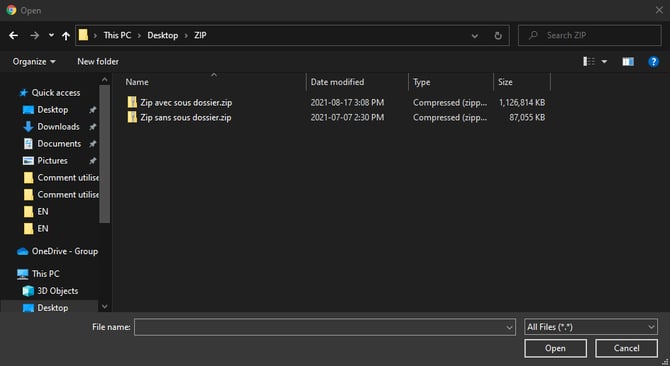This screenshot has width=670, height=366.
Task: Click the size 1,126,814 KB
Action: (522, 102)
